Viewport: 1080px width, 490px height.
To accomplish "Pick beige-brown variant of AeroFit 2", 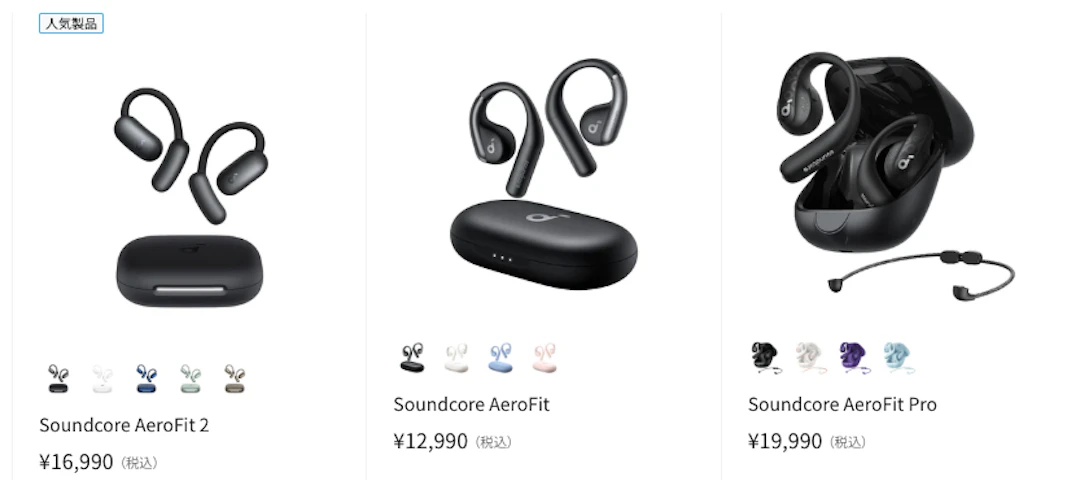I will pos(235,379).
